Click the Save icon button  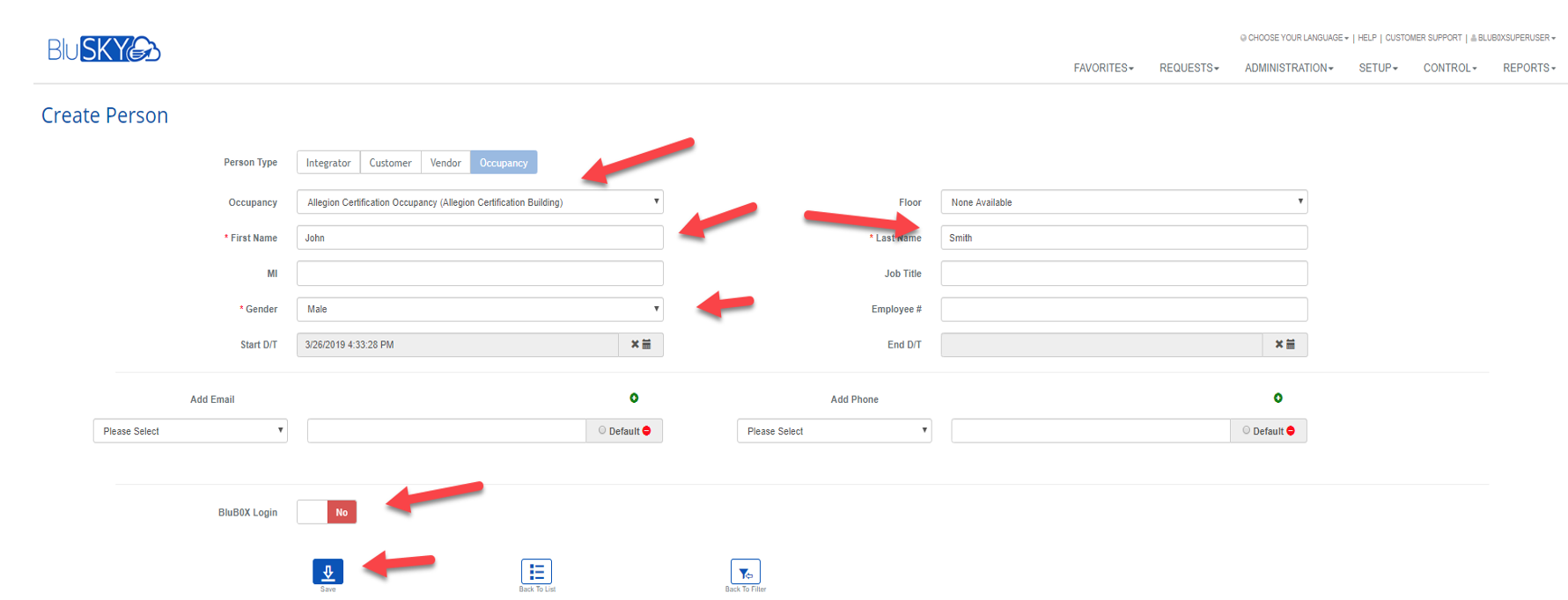pyautogui.click(x=328, y=572)
